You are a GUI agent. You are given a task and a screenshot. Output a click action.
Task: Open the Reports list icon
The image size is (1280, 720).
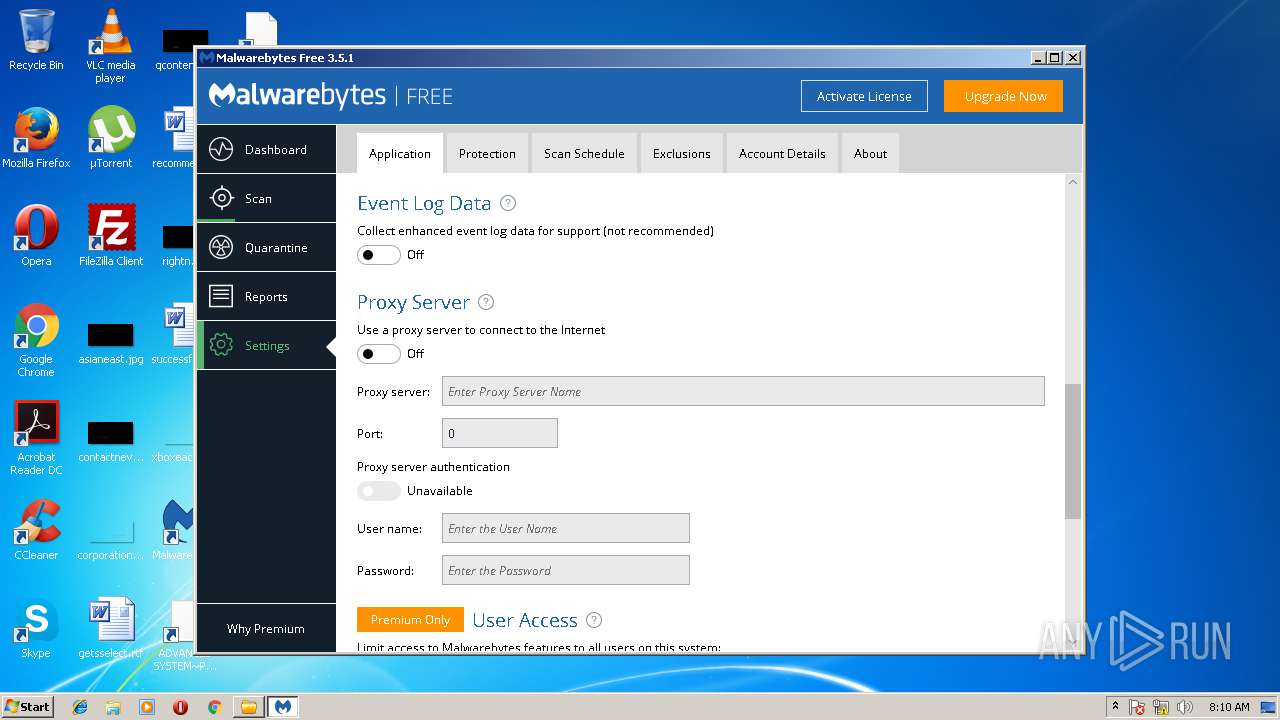click(x=221, y=297)
